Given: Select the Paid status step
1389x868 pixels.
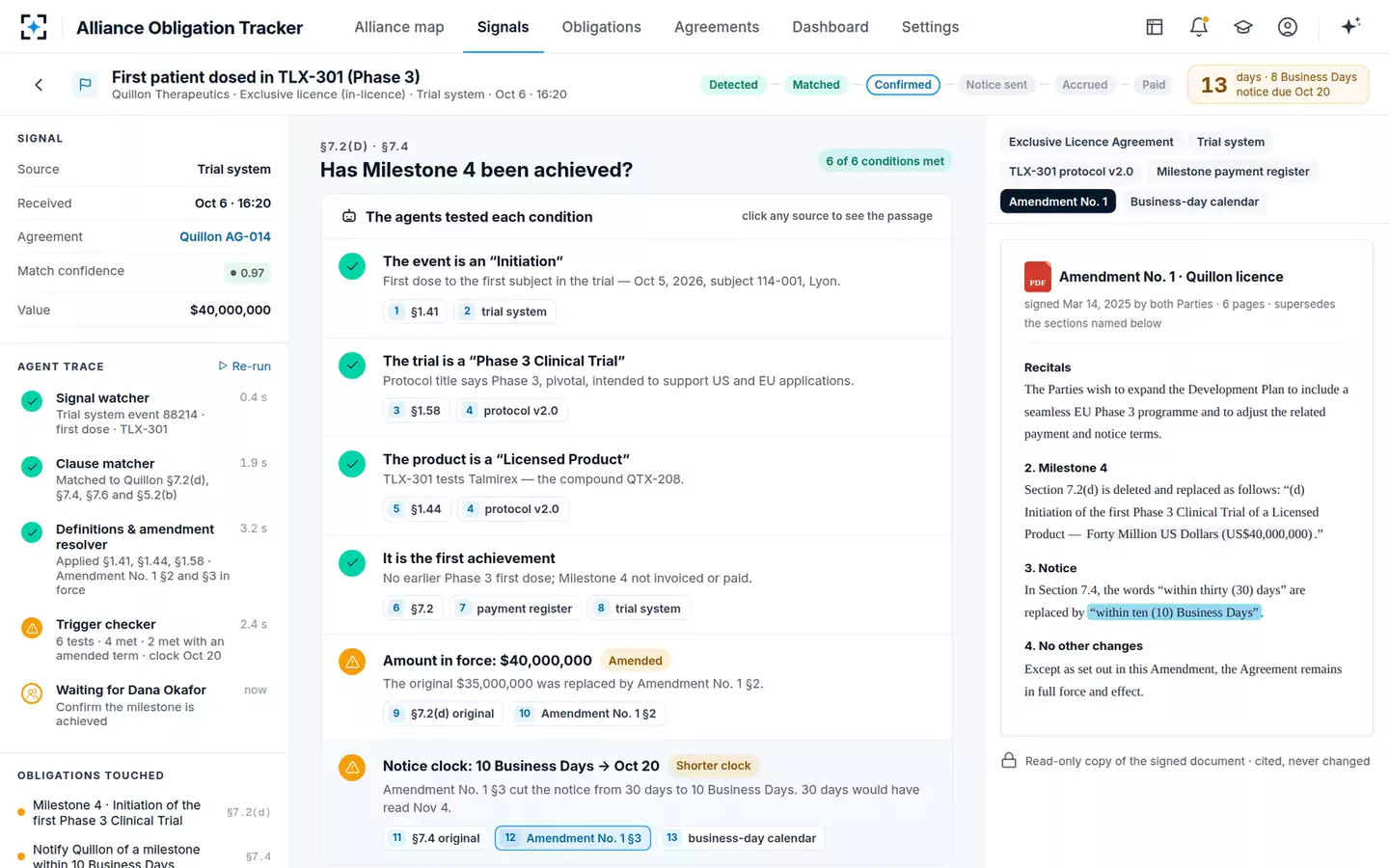Looking at the screenshot, I should (x=1154, y=85).
